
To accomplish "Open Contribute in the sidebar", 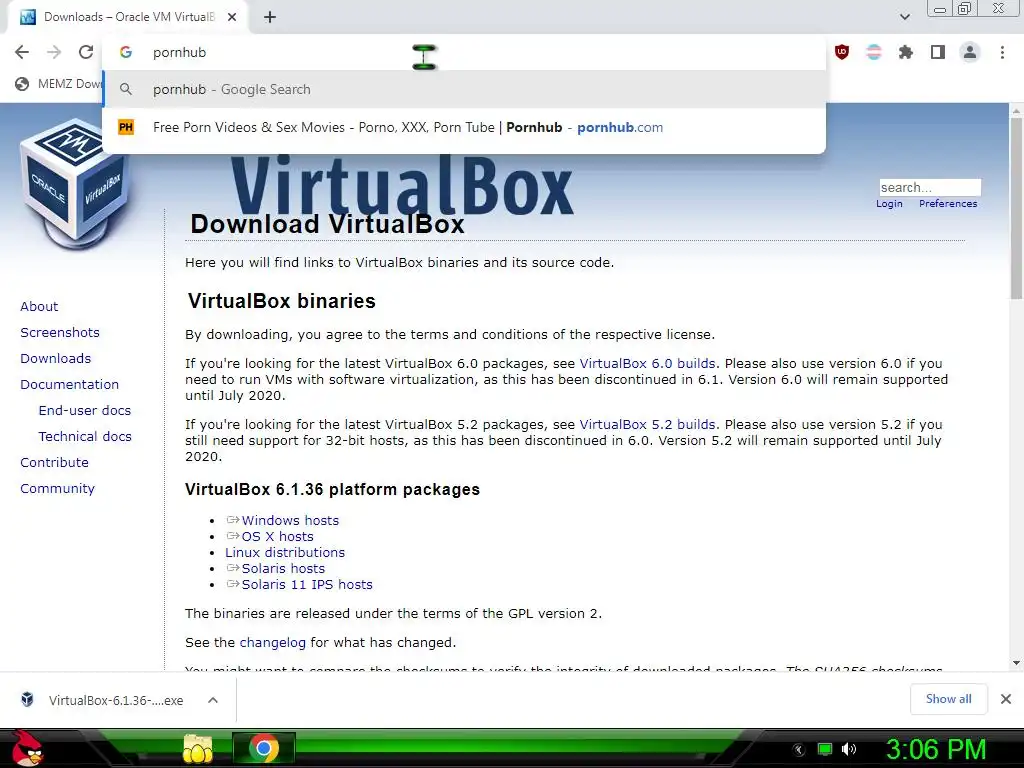I will 54,462.
